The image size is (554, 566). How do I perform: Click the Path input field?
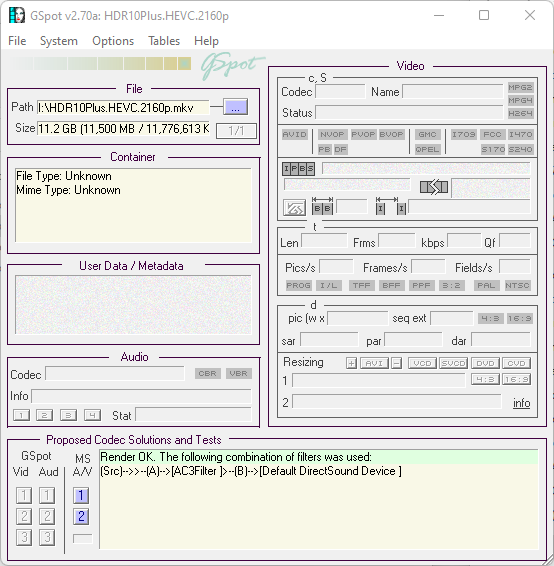pos(123,107)
